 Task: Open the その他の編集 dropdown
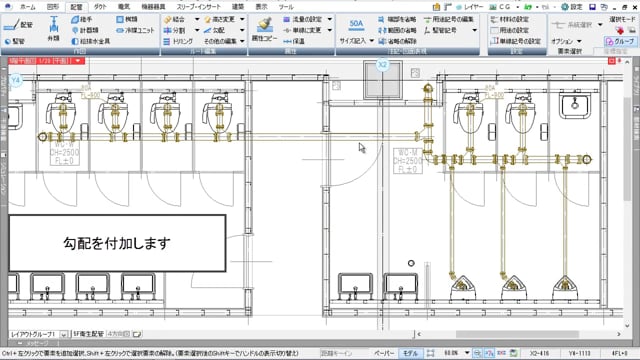click(224, 41)
